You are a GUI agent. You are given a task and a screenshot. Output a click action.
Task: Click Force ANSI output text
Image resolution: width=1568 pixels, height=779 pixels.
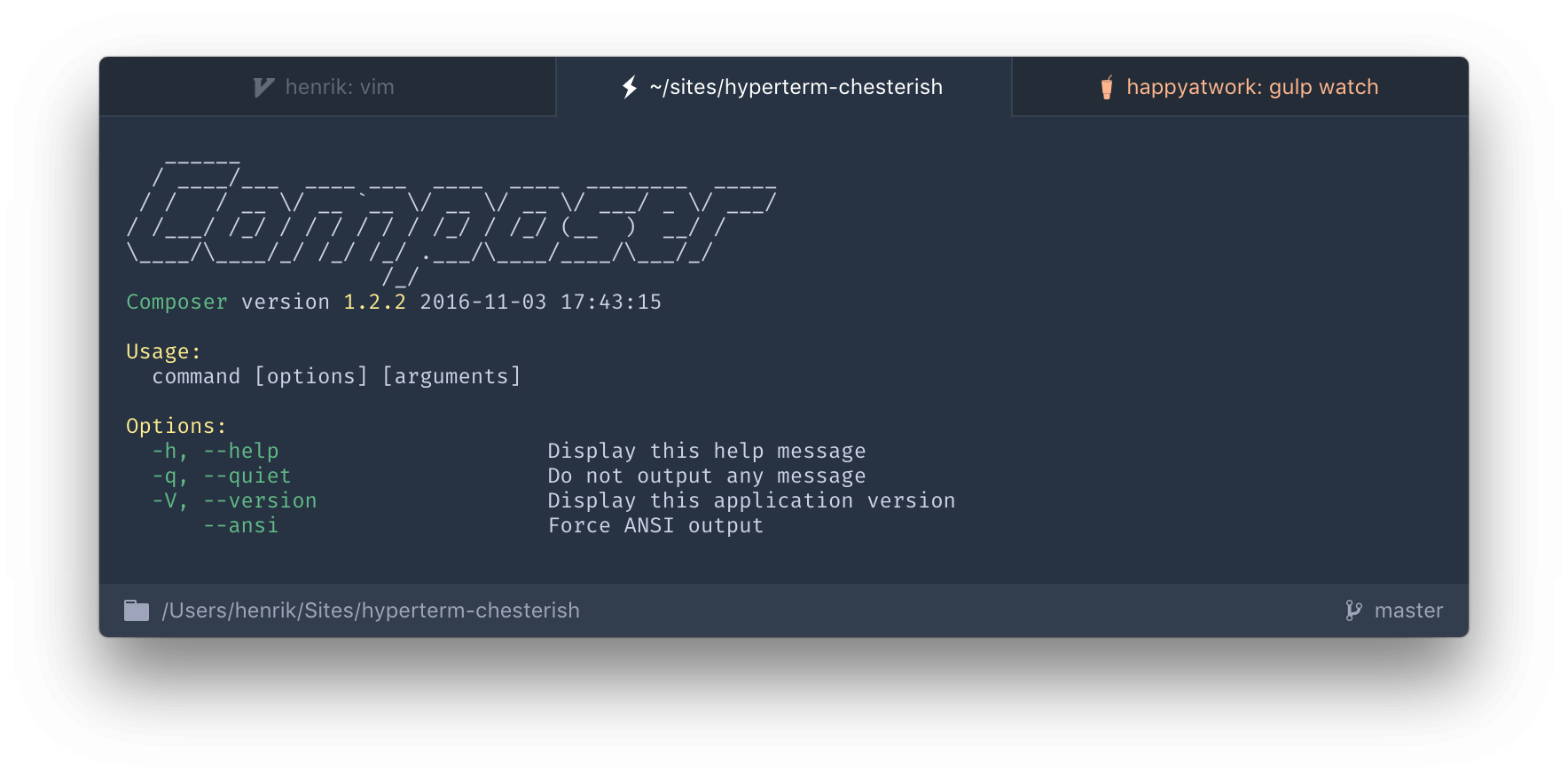(x=655, y=526)
